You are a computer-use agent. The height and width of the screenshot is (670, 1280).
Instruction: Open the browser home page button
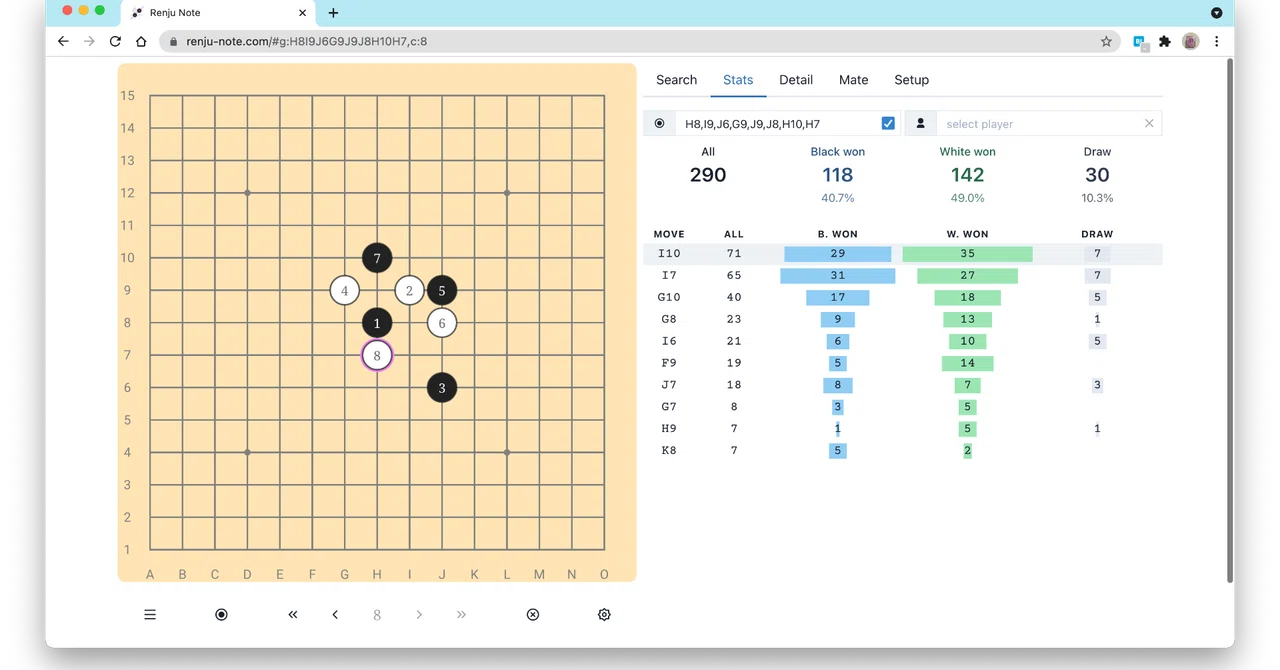(141, 42)
